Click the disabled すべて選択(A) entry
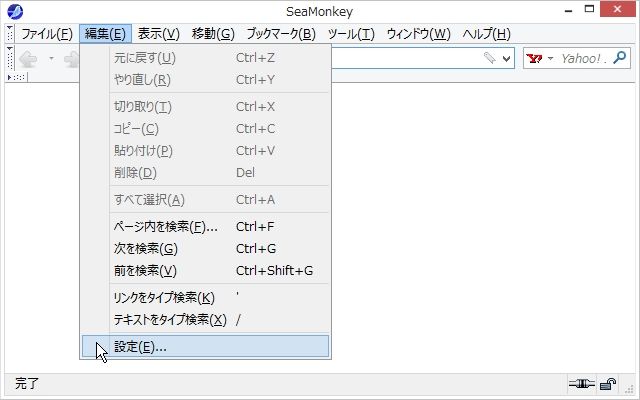Screen dimensions: 640x400 pos(205,200)
